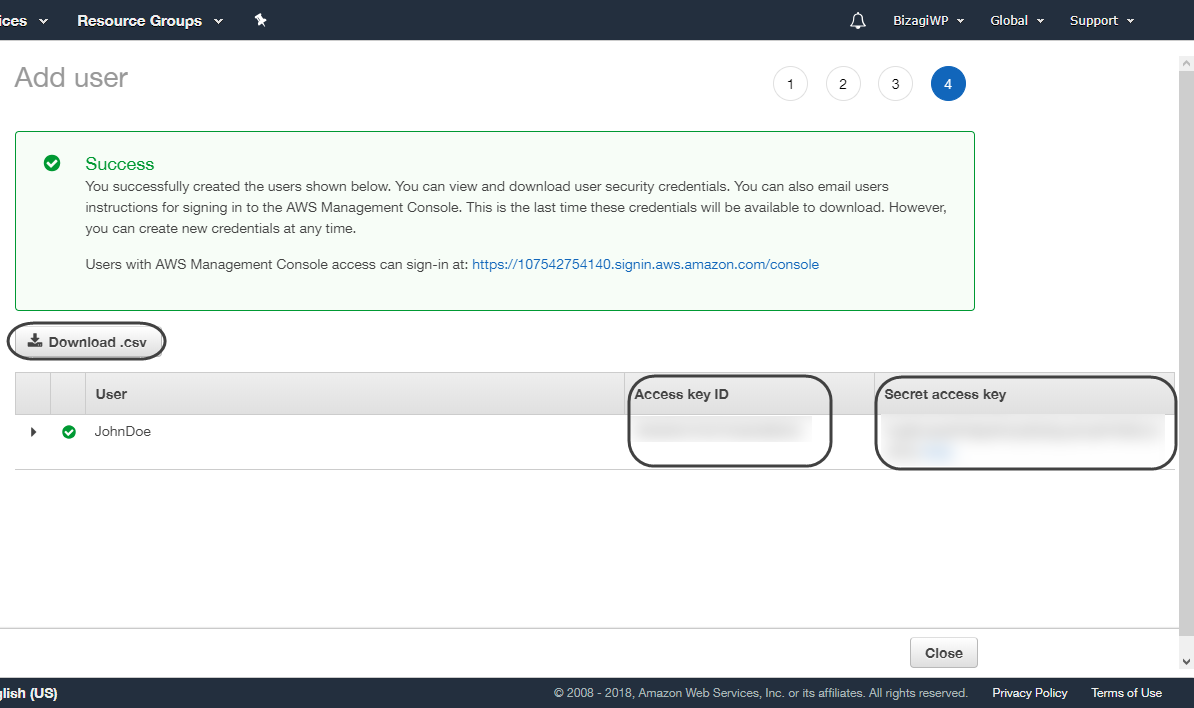Go to step 3 circle

(x=895, y=84)
